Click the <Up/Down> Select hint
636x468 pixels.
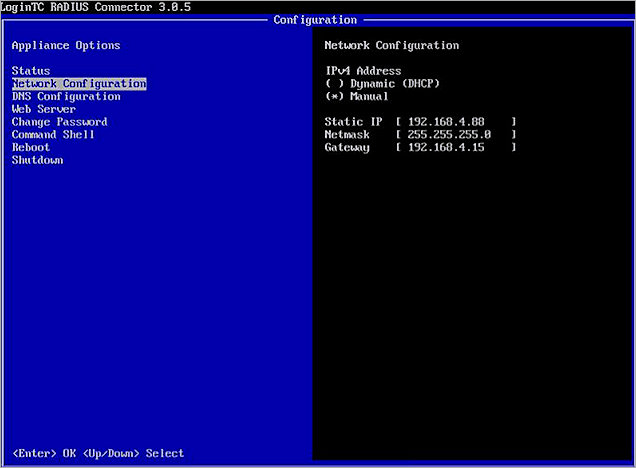point(133,453)
